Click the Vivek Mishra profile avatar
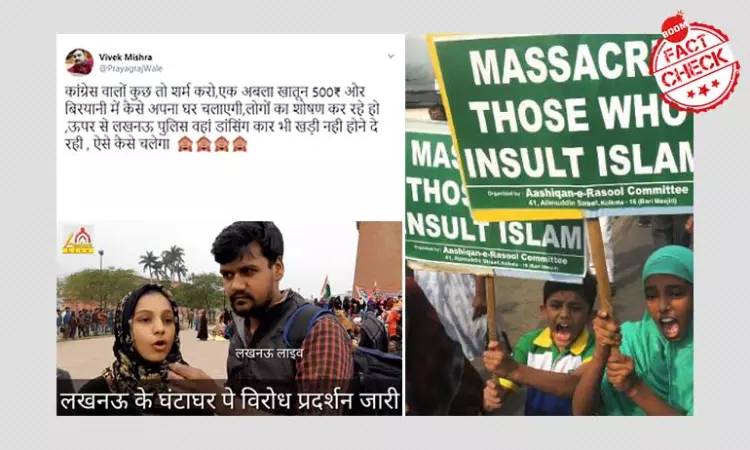 coord(79,62)
